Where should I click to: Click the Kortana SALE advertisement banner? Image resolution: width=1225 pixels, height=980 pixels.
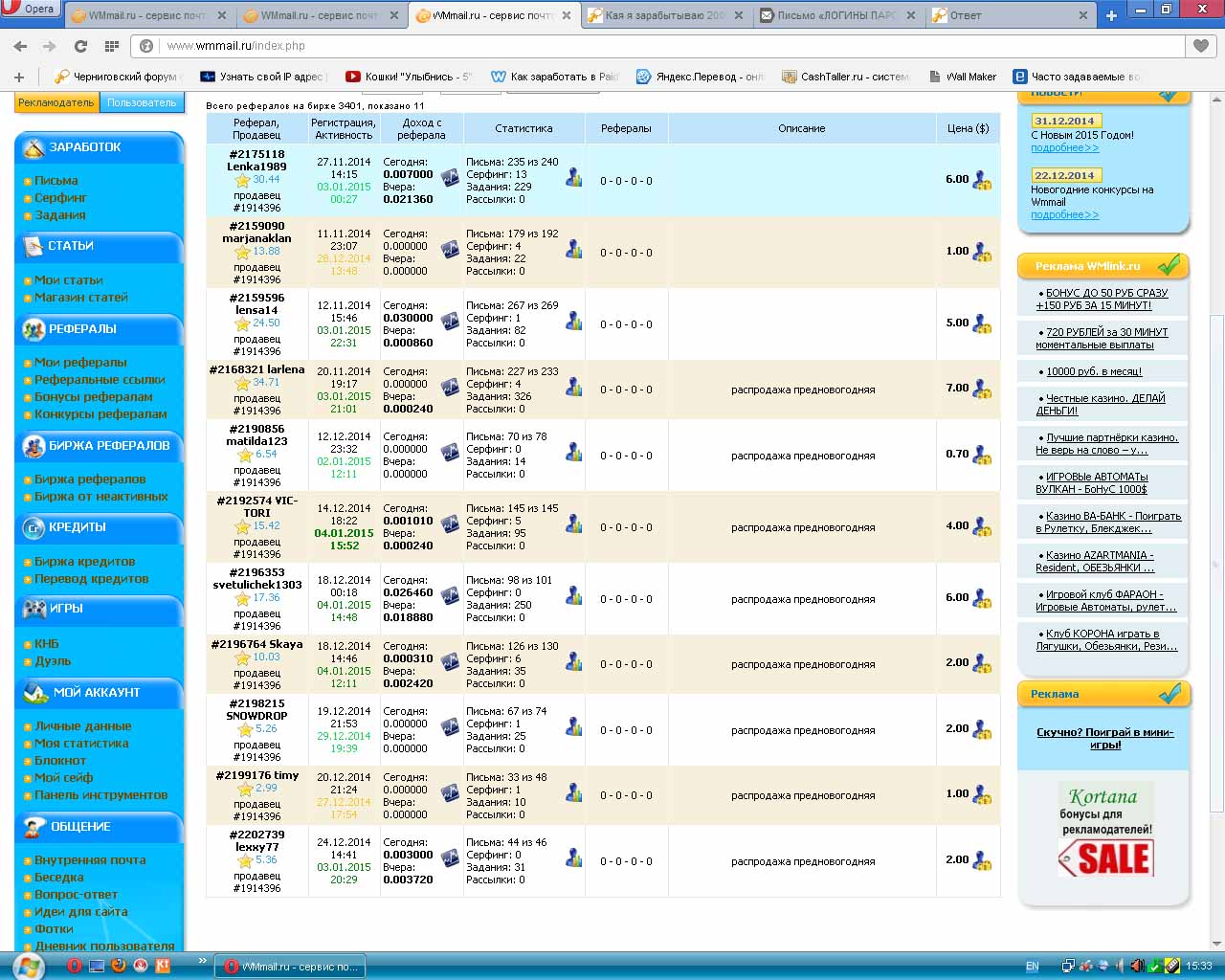click(x=1104, y=831)
